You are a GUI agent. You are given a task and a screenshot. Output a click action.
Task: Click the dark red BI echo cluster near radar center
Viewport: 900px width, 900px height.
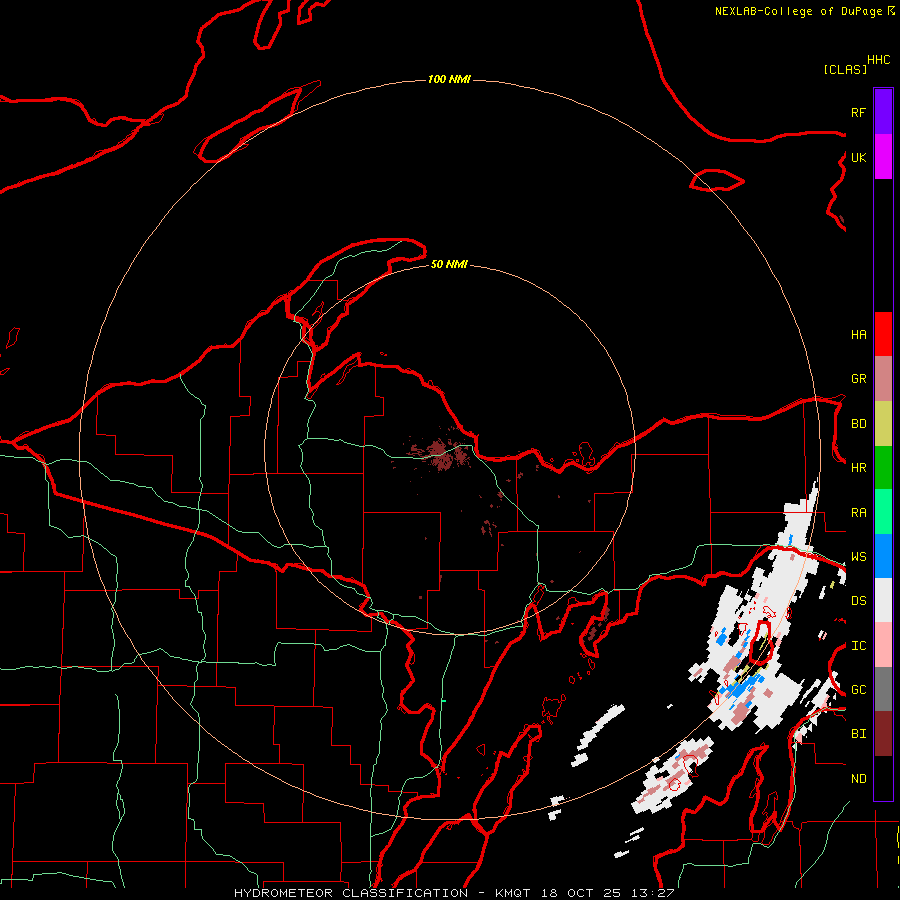click(441, 453)
